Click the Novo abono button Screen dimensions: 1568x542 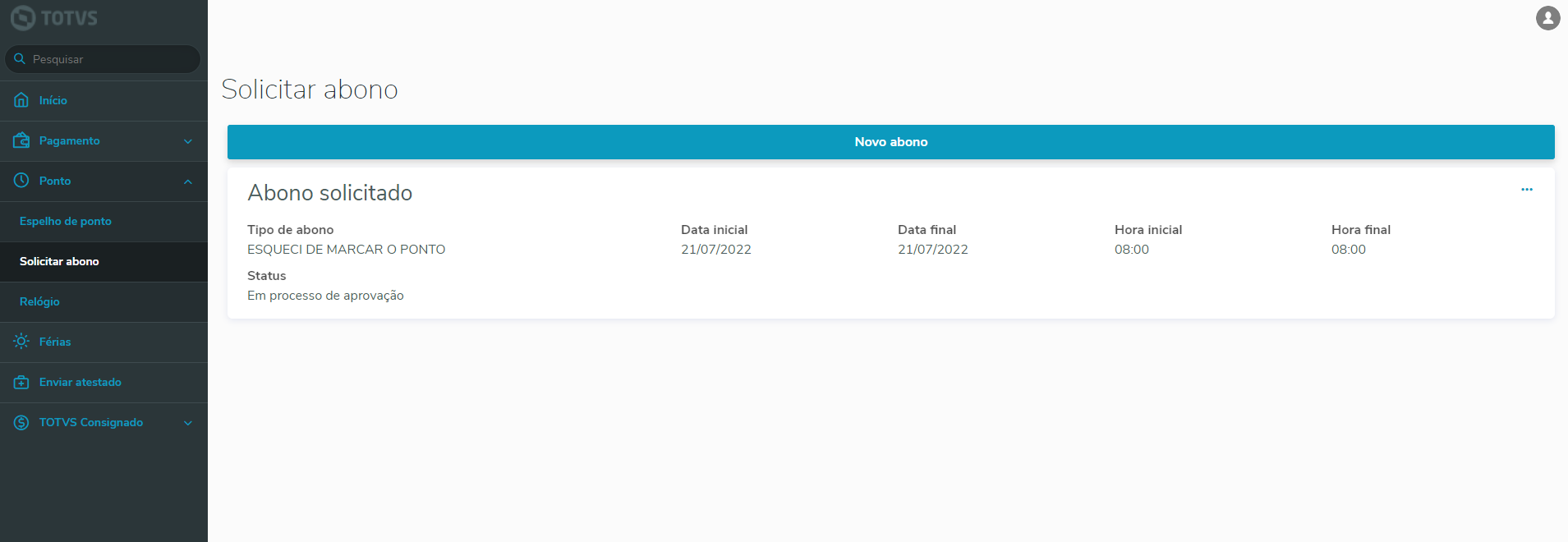click(891, 142)
